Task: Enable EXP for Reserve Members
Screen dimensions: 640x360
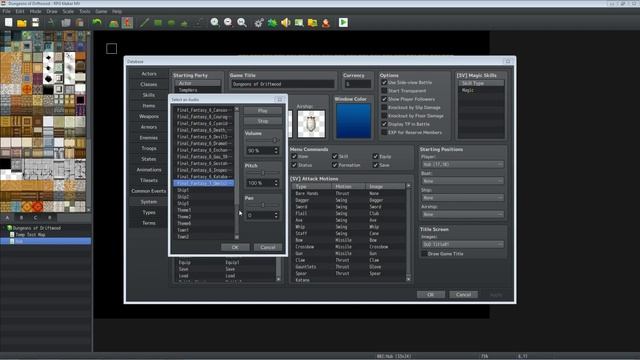Action: 384,133
